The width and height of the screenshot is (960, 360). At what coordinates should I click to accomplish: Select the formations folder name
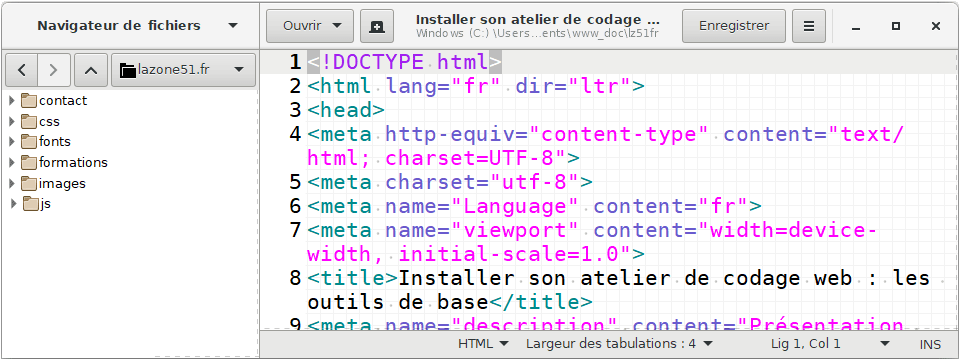tap(73, 162)
